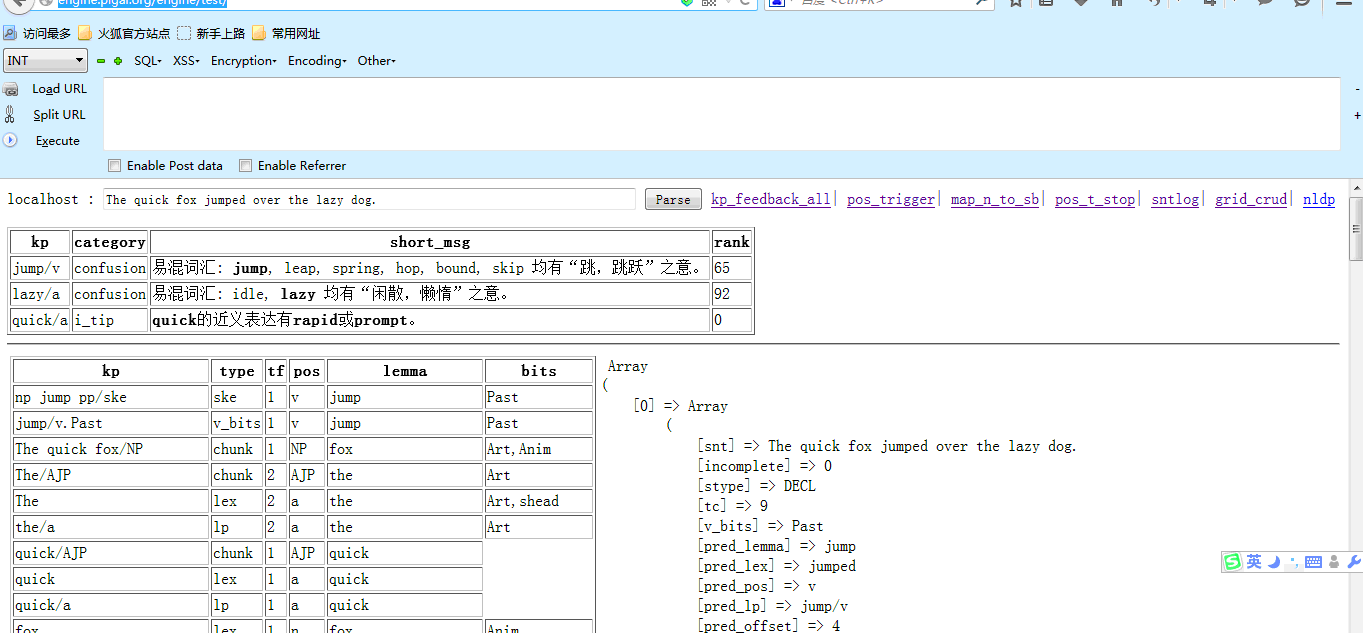Select the jump/v cell in first table
This screenshot has height=633, width=1363.
tap(40, 268)
